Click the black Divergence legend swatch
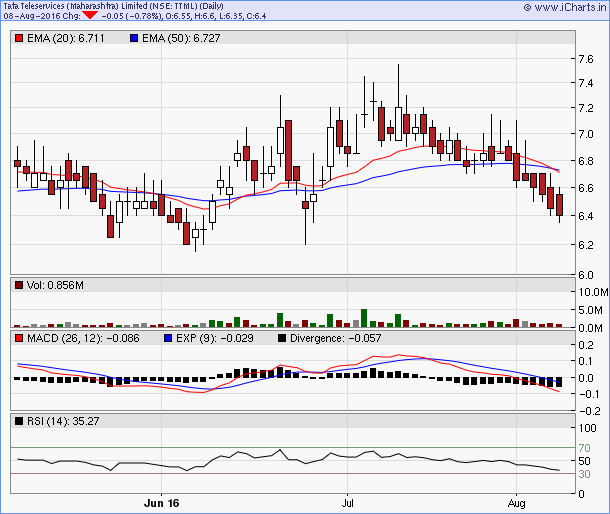The width and height of the screenshot is (610, 514). (282, 339)
